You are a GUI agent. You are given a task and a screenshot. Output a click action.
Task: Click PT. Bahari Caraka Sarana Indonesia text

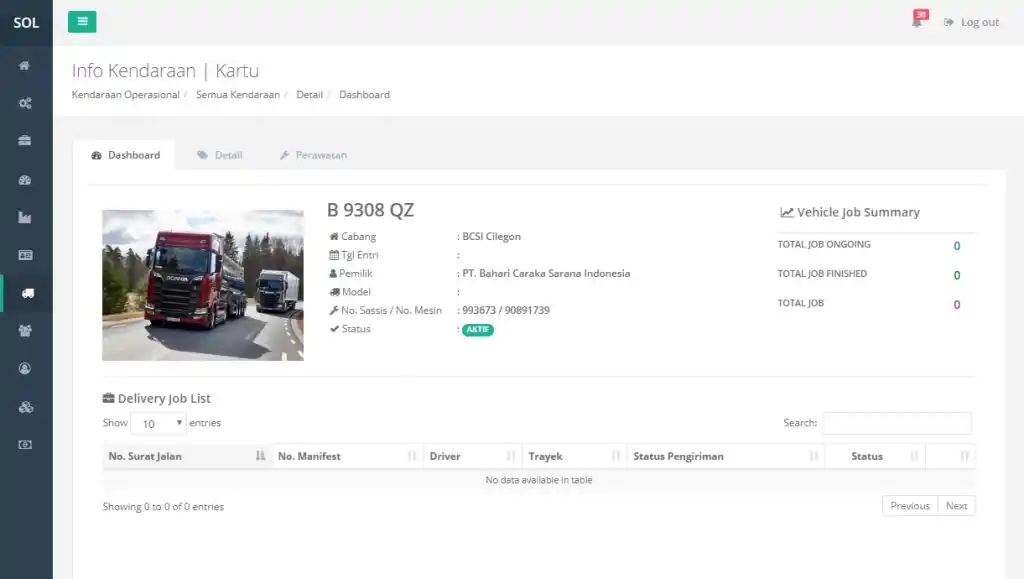[546, 274]
